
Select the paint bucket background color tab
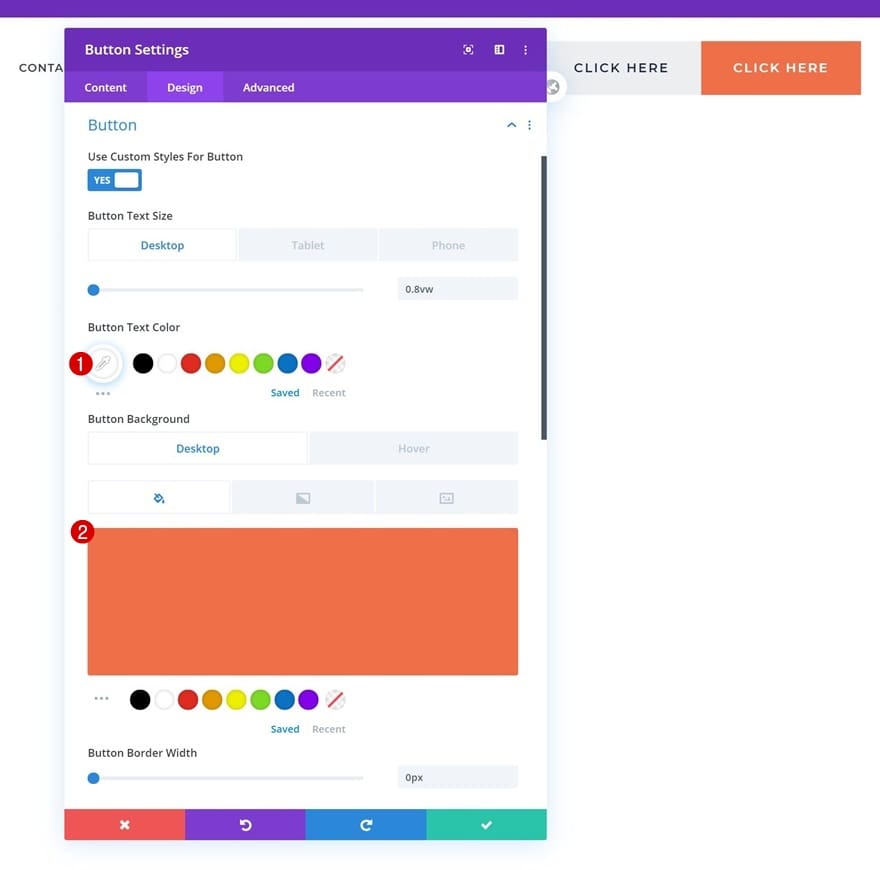[159, 498]
